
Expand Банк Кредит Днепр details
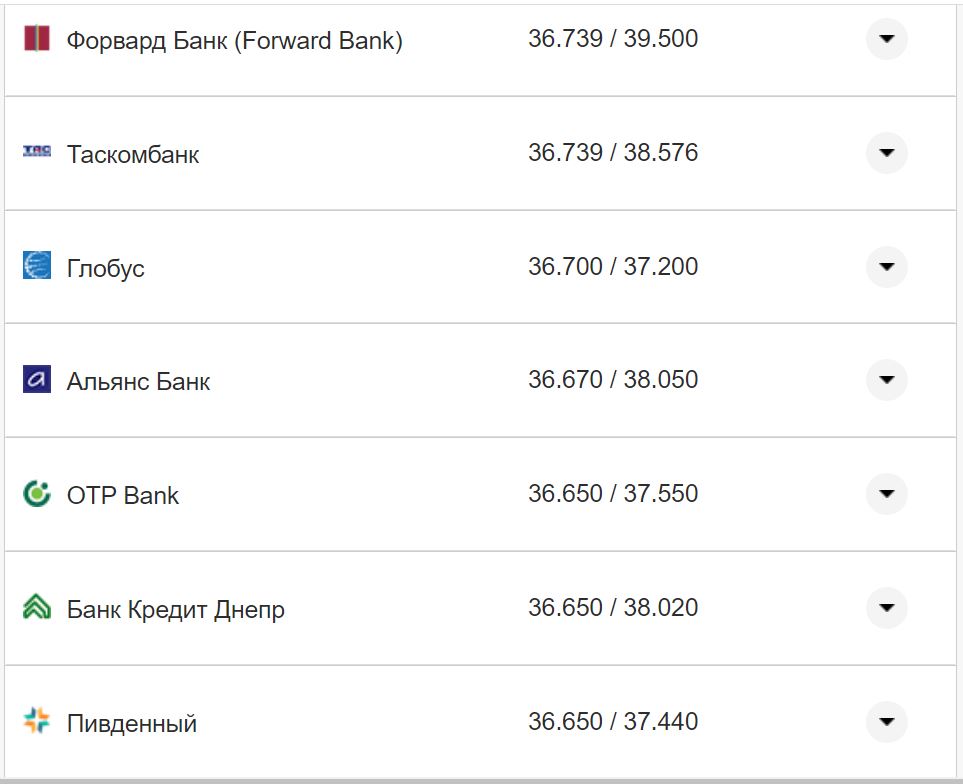(886, 607)
